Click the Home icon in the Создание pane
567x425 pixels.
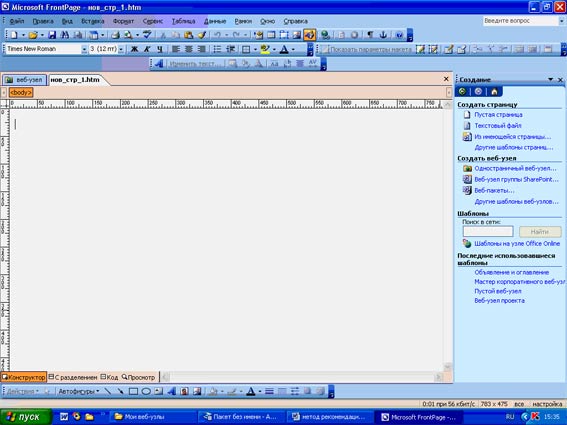(x=494, y=92)
